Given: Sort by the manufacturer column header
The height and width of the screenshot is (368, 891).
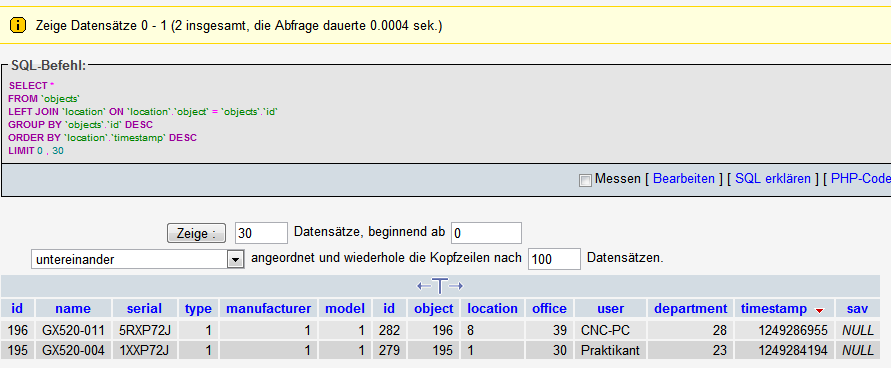Looking at the screenshot, I should 268,308.
